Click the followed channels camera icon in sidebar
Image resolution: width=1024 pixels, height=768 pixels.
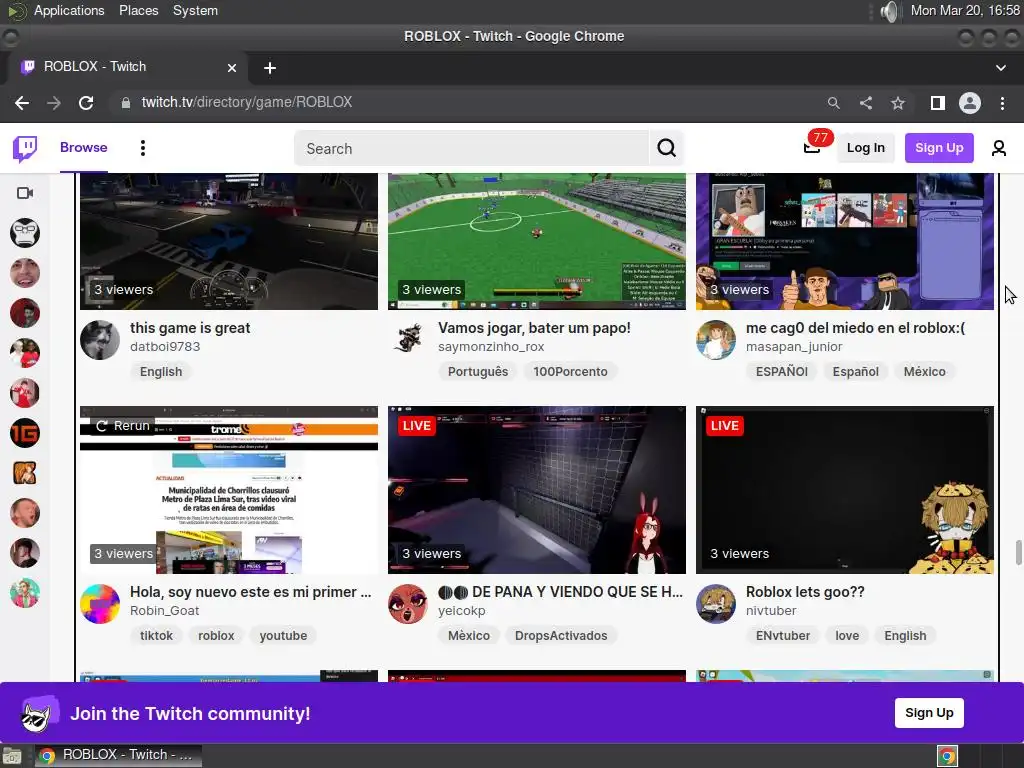tap(25, 193)
